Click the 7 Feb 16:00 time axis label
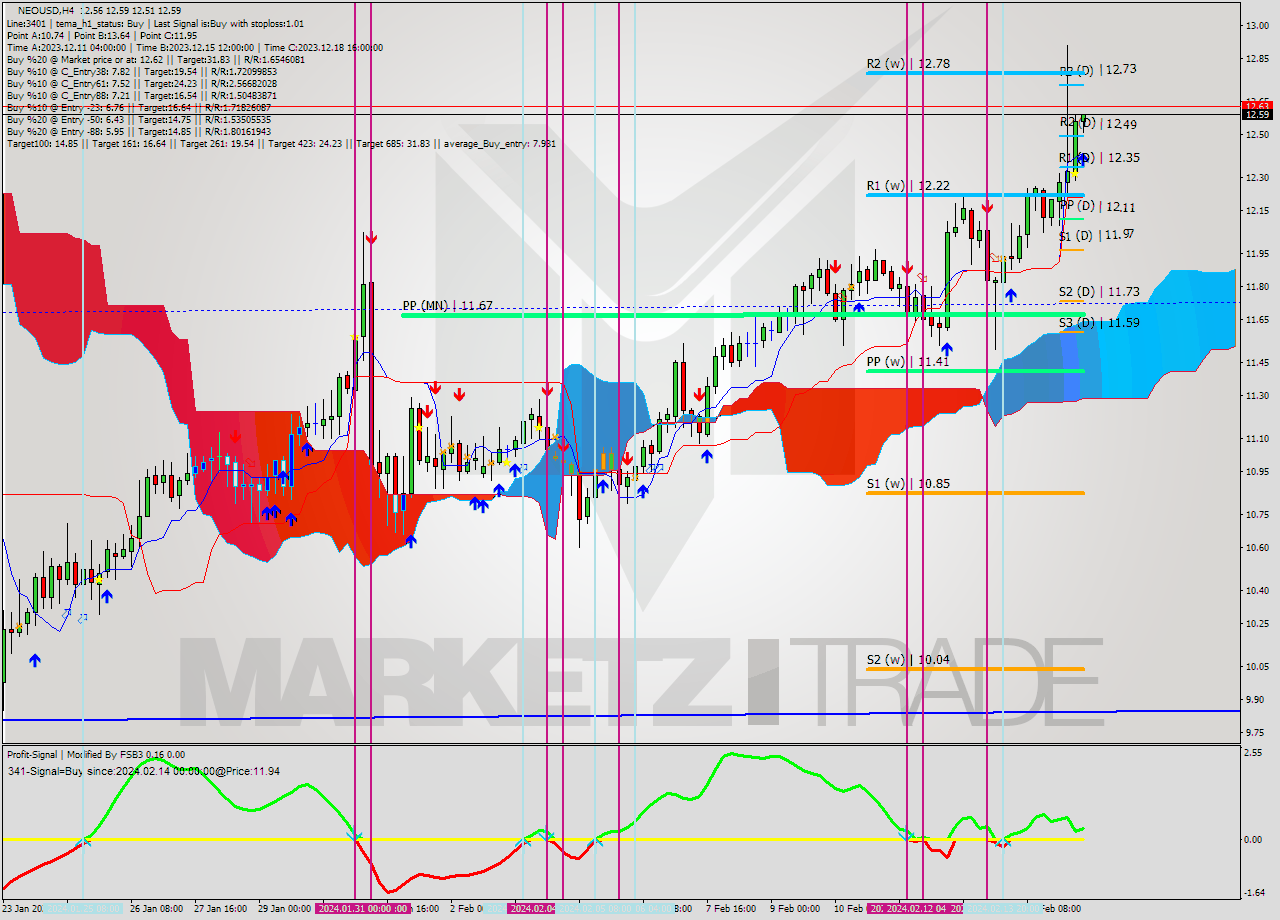This screenshot has width=1280, height=920. pyautogui.click(x=731, y=909)
